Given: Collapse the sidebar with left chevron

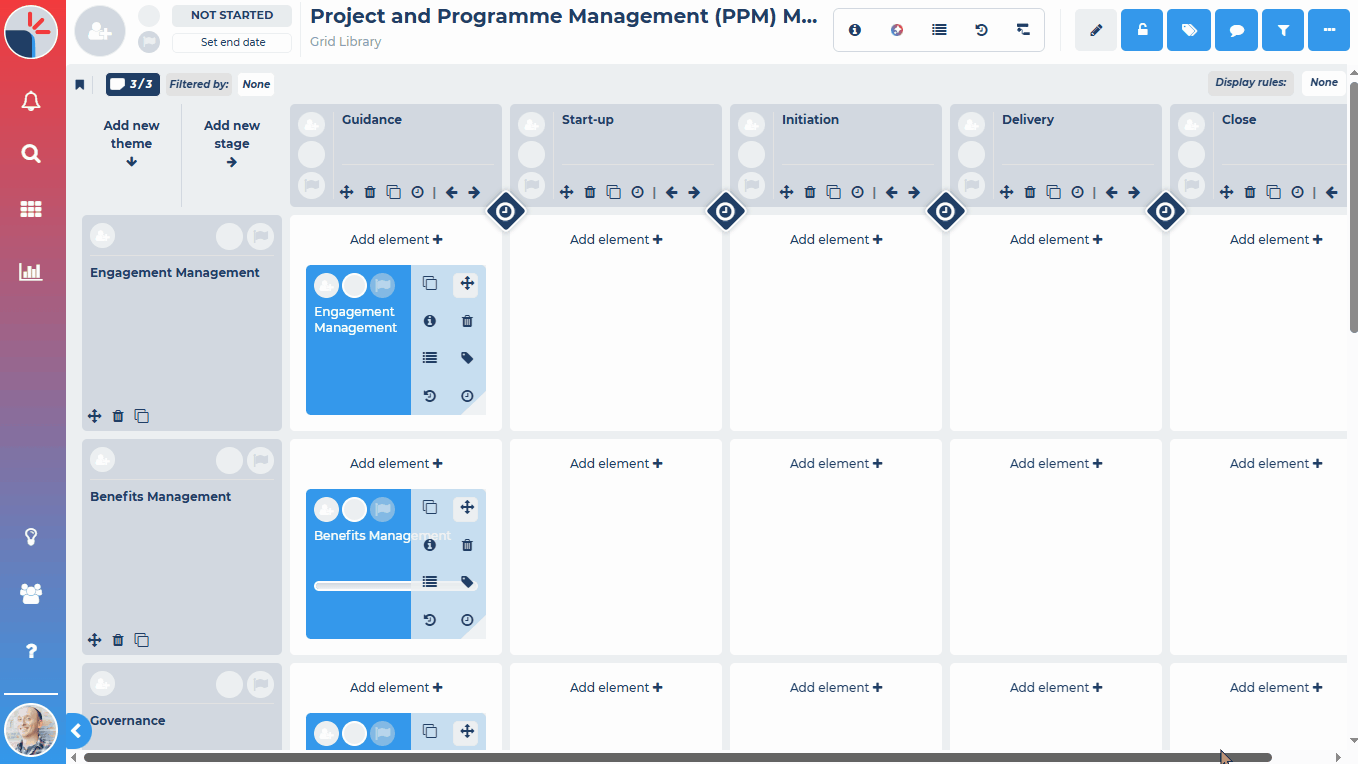Looking at the screenshot, I should pos(76,731).
